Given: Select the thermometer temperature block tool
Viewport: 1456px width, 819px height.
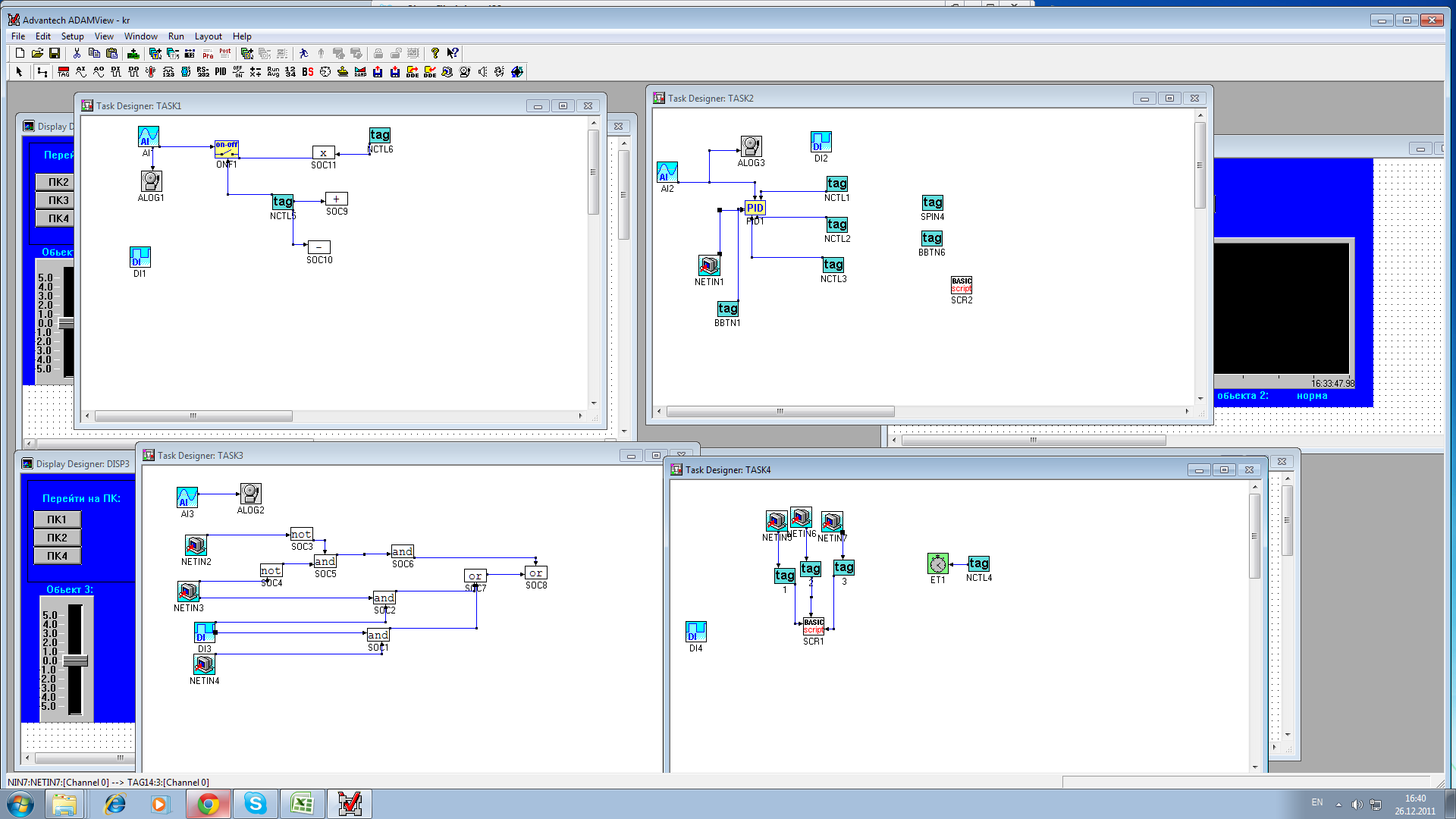Looking at the screenshot, I should click(x=151, y=72).
